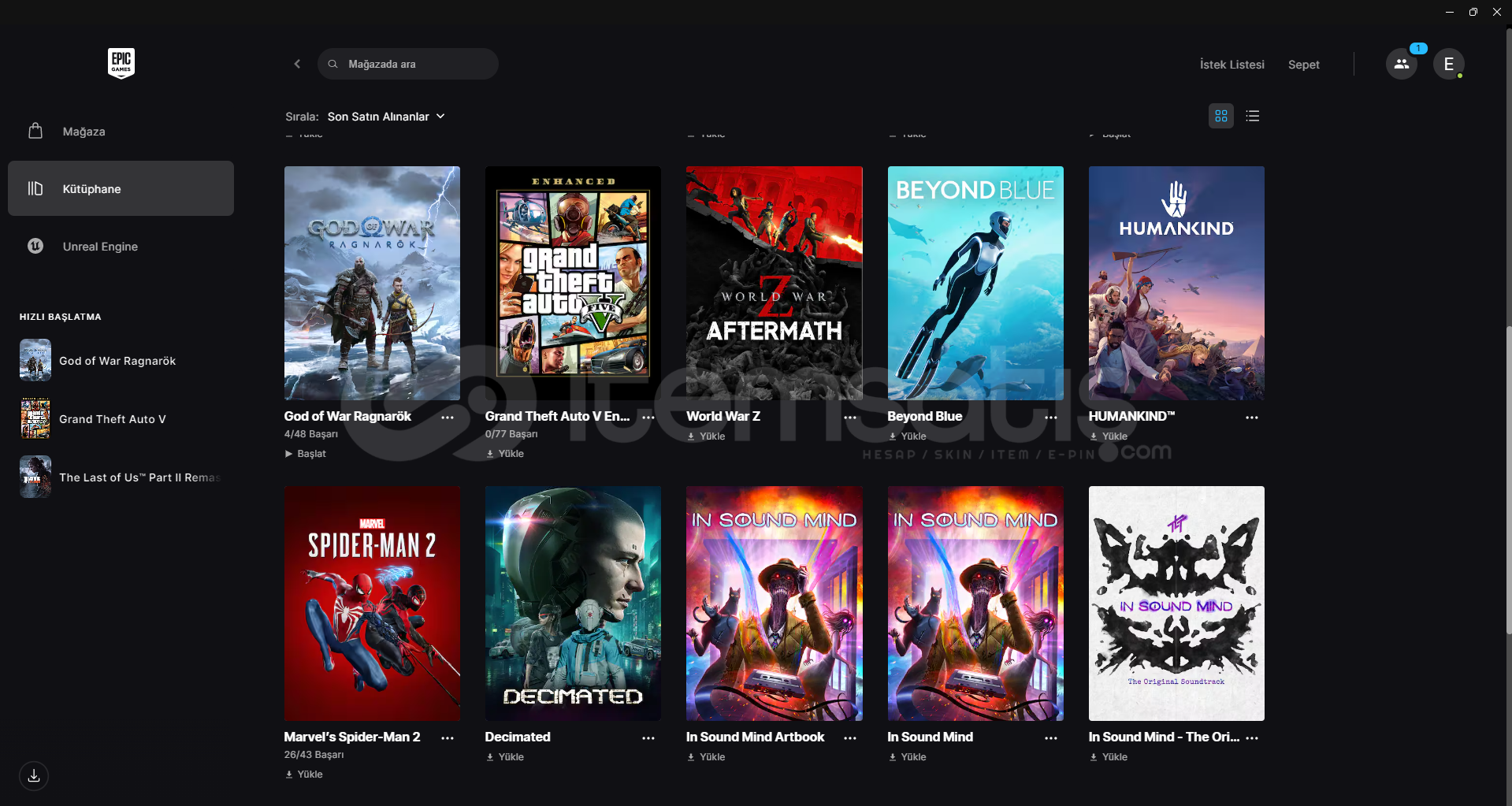Launch The Last of Us Part II from quick launch
The height and width of the screenshot is (806, 1512).
tap(121, 477)
